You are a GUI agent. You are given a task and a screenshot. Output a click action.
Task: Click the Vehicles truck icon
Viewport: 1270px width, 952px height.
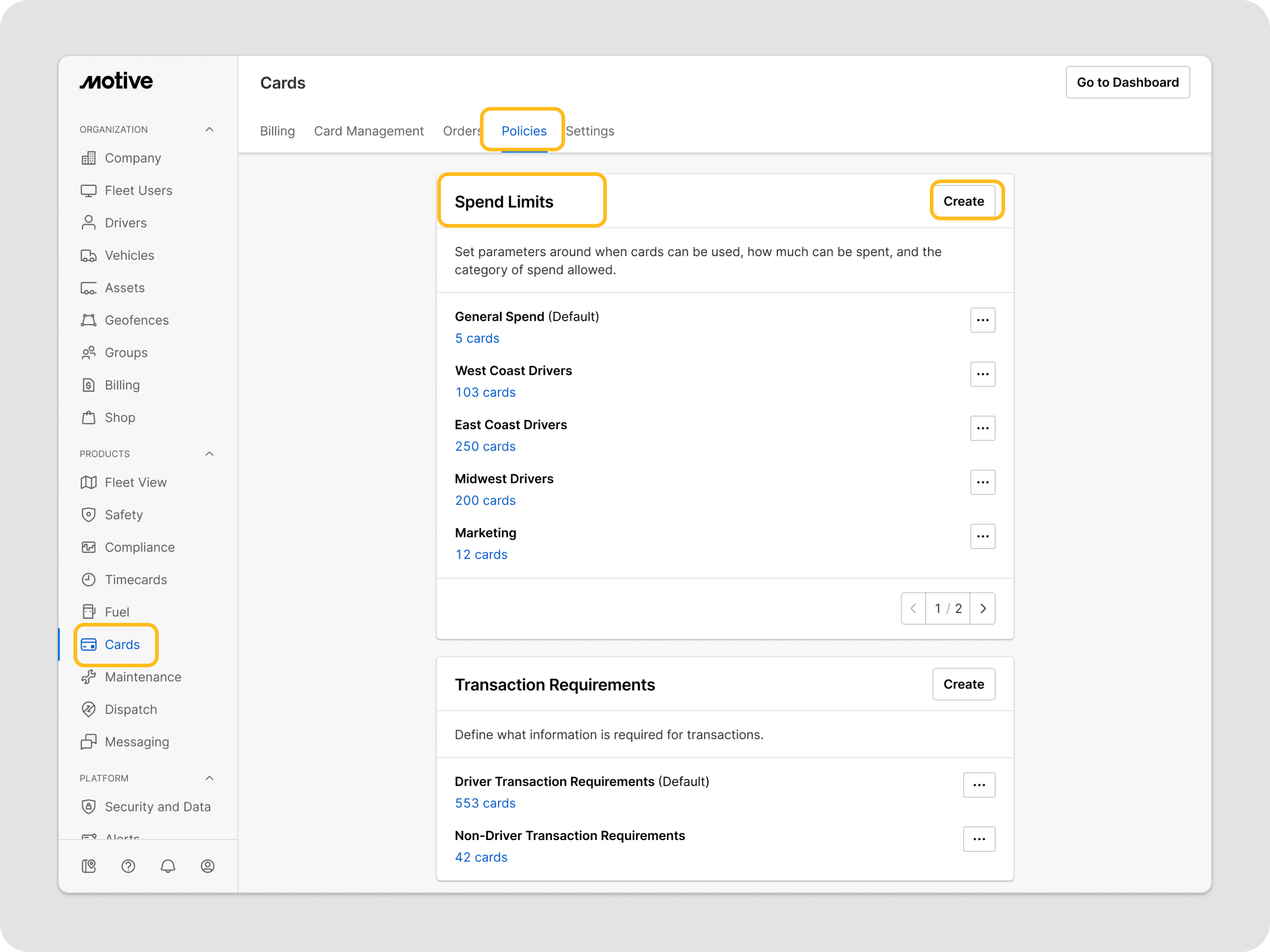88,255
